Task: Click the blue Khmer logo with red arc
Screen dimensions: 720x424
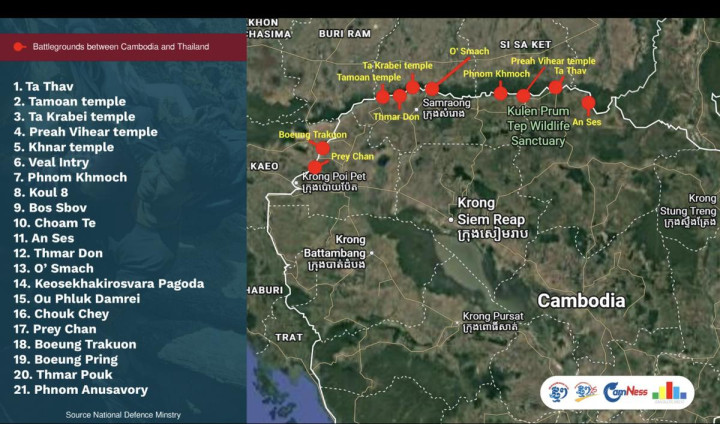Action: (x=558, y=392)
